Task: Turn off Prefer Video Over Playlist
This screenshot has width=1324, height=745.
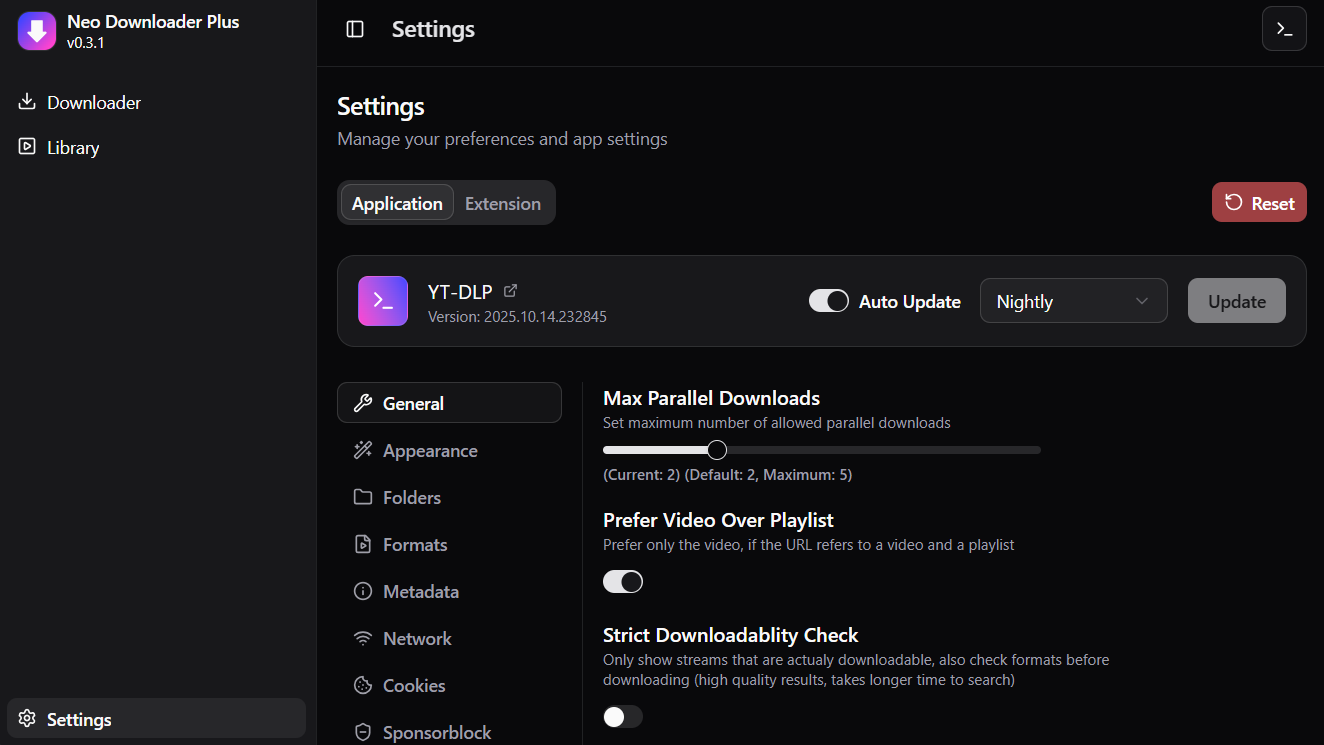Action: (x=623, y=582)
